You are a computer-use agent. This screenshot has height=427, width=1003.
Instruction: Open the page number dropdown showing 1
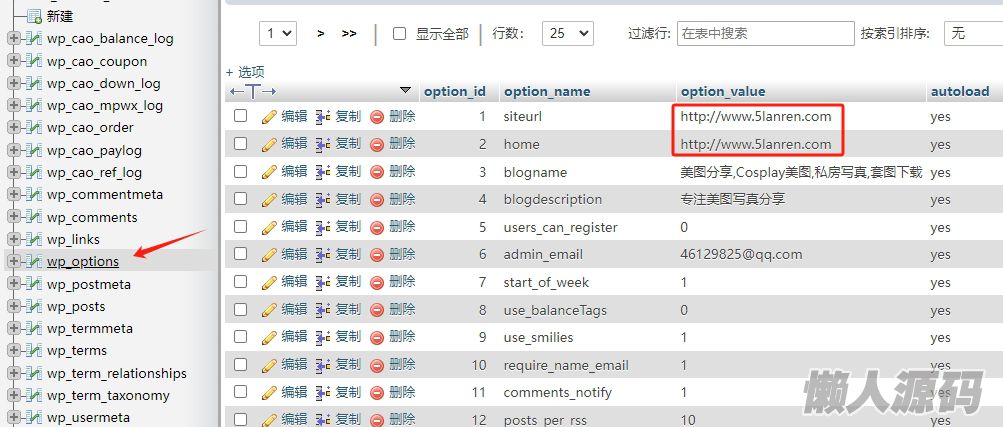(278, 33)
